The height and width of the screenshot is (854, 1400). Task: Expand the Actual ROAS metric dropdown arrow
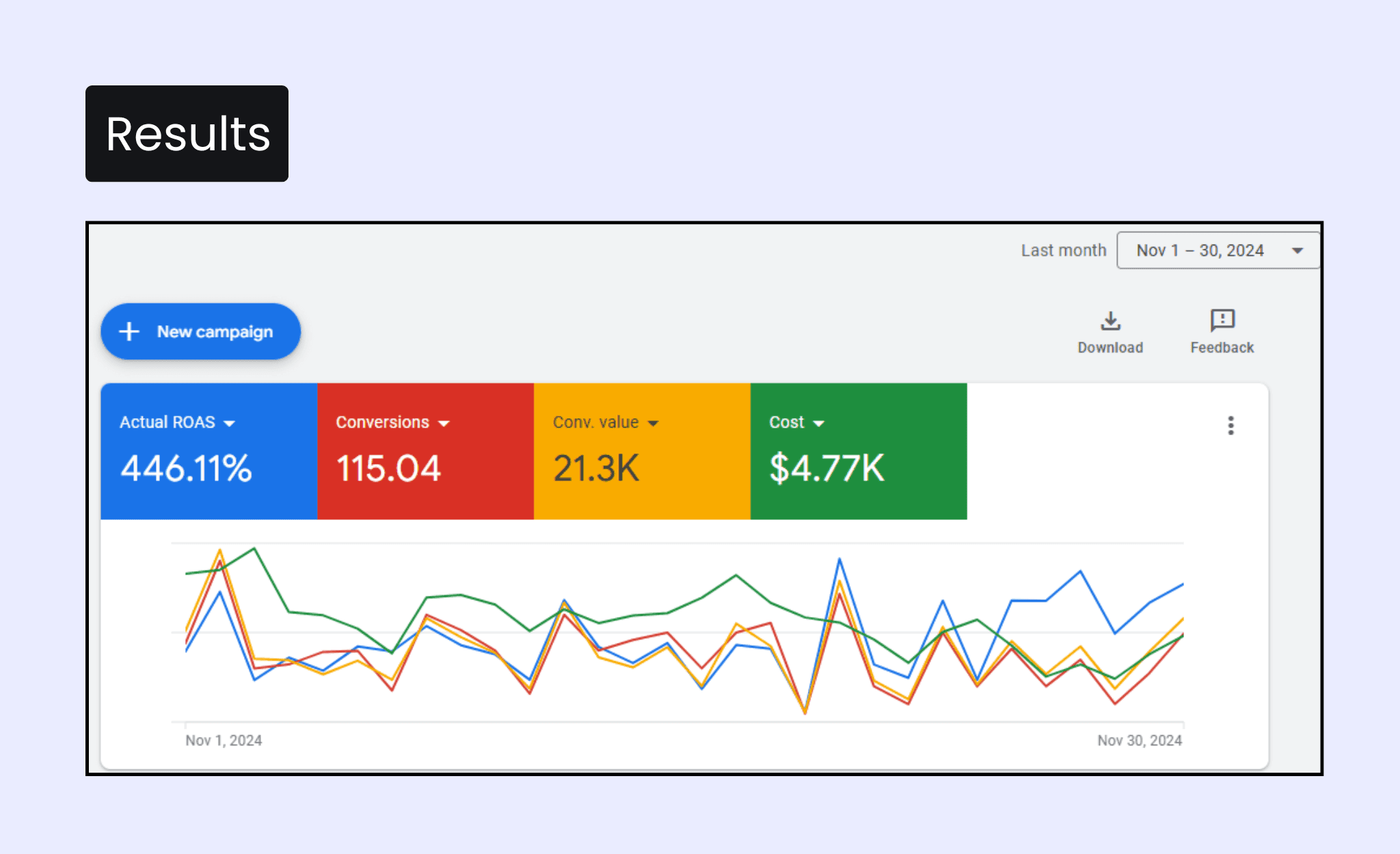[x=230, y=424]
